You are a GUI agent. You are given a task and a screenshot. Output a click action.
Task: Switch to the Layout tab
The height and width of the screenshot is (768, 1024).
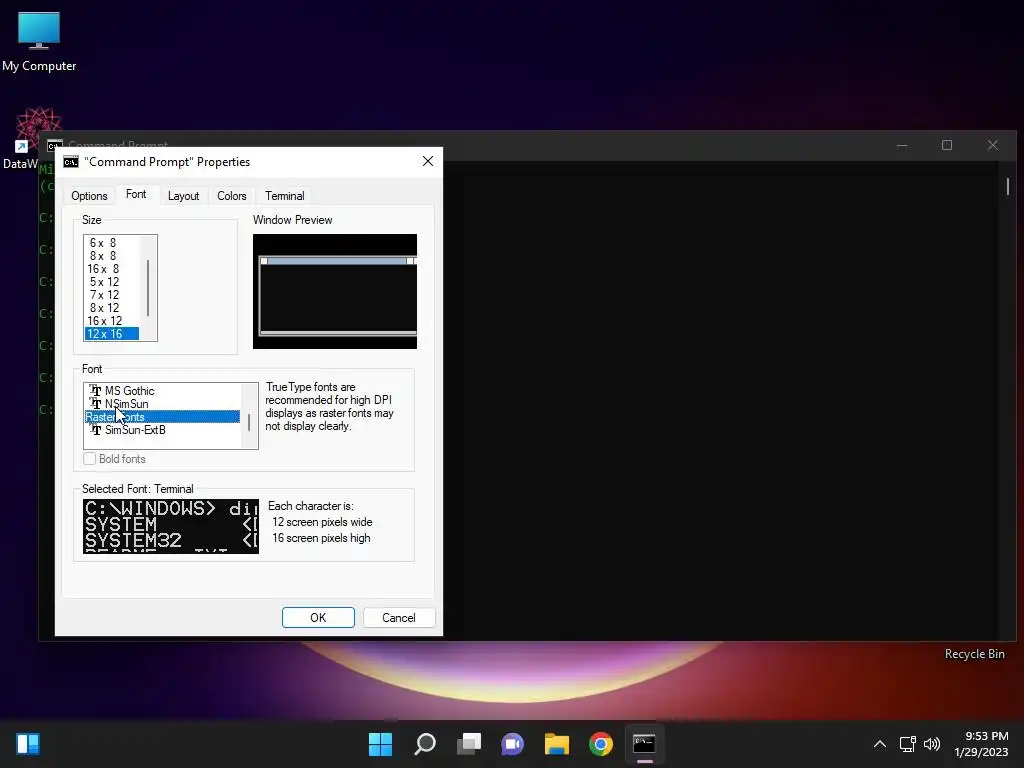[184, 196]
